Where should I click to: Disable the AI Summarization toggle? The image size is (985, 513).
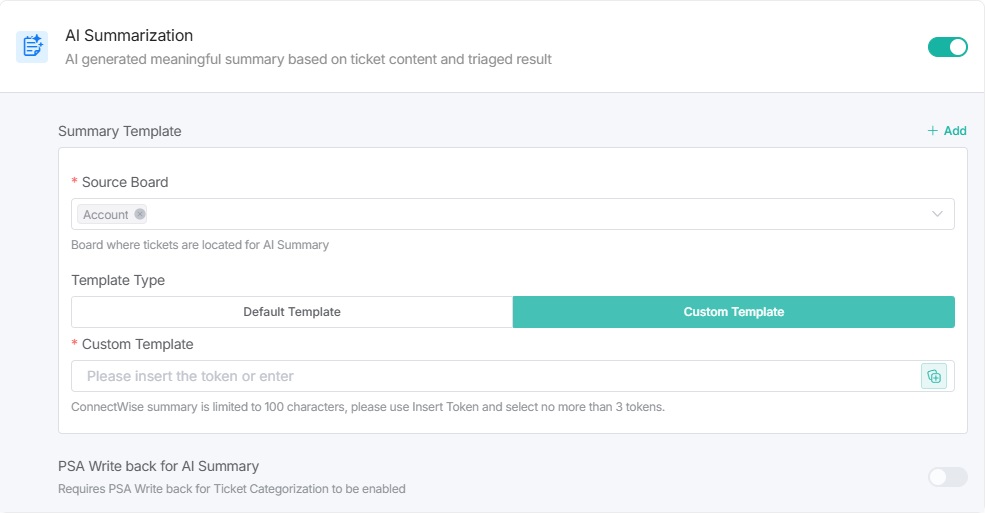pos(947,47)
